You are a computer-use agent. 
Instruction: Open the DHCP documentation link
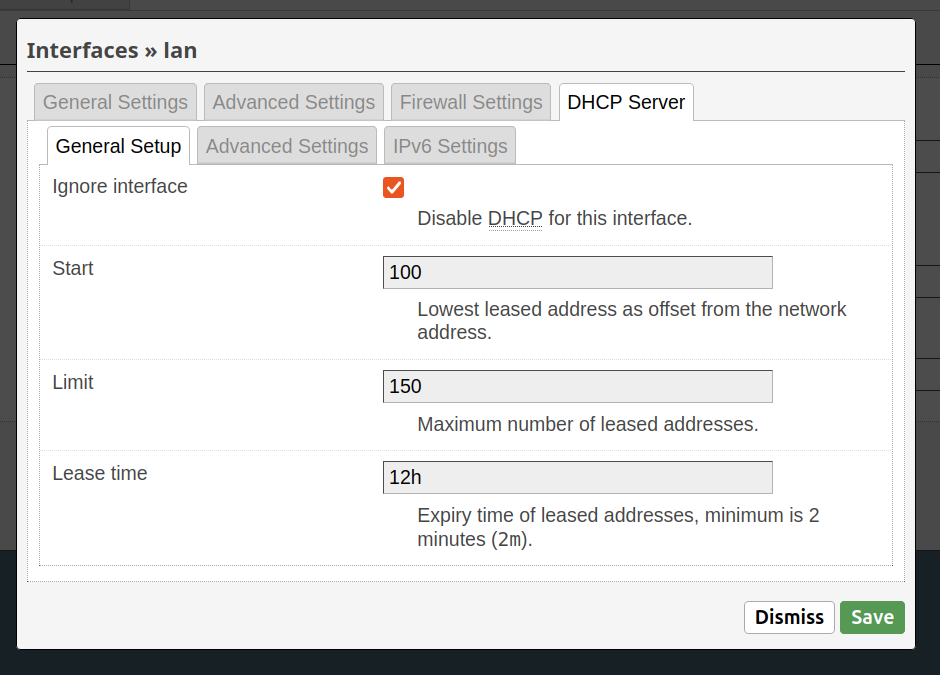[515, 218]
